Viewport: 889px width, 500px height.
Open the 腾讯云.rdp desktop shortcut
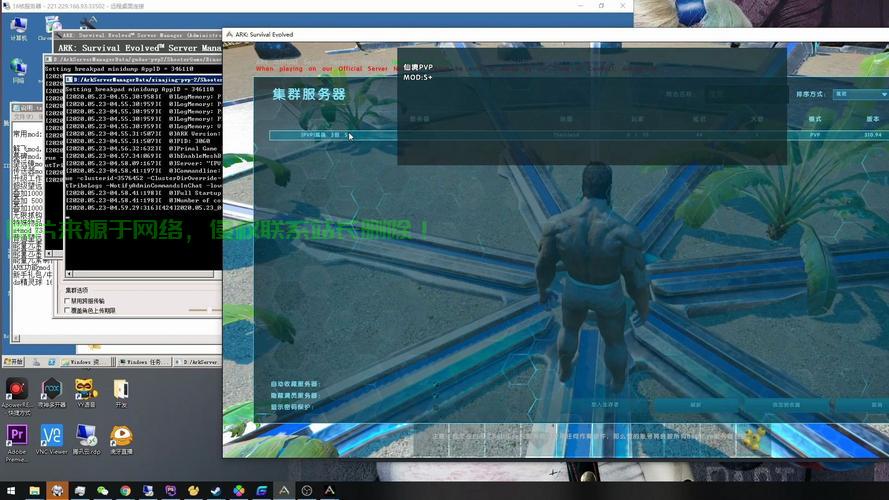86,440
